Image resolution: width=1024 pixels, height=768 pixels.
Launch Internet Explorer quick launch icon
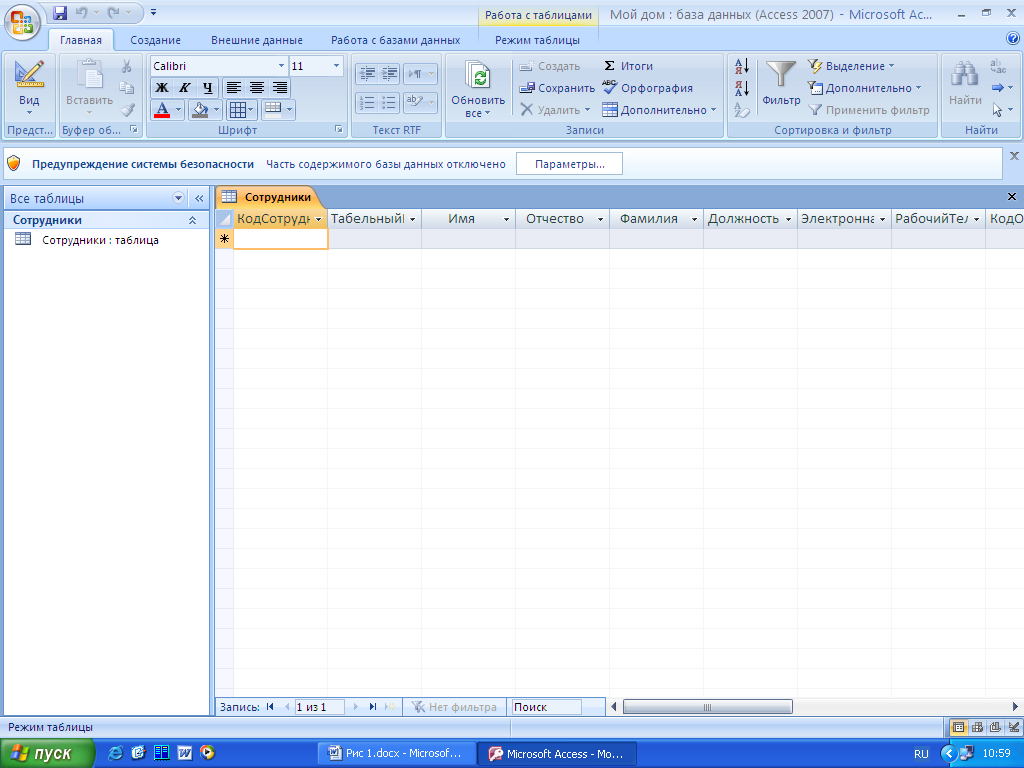[116, 753]
